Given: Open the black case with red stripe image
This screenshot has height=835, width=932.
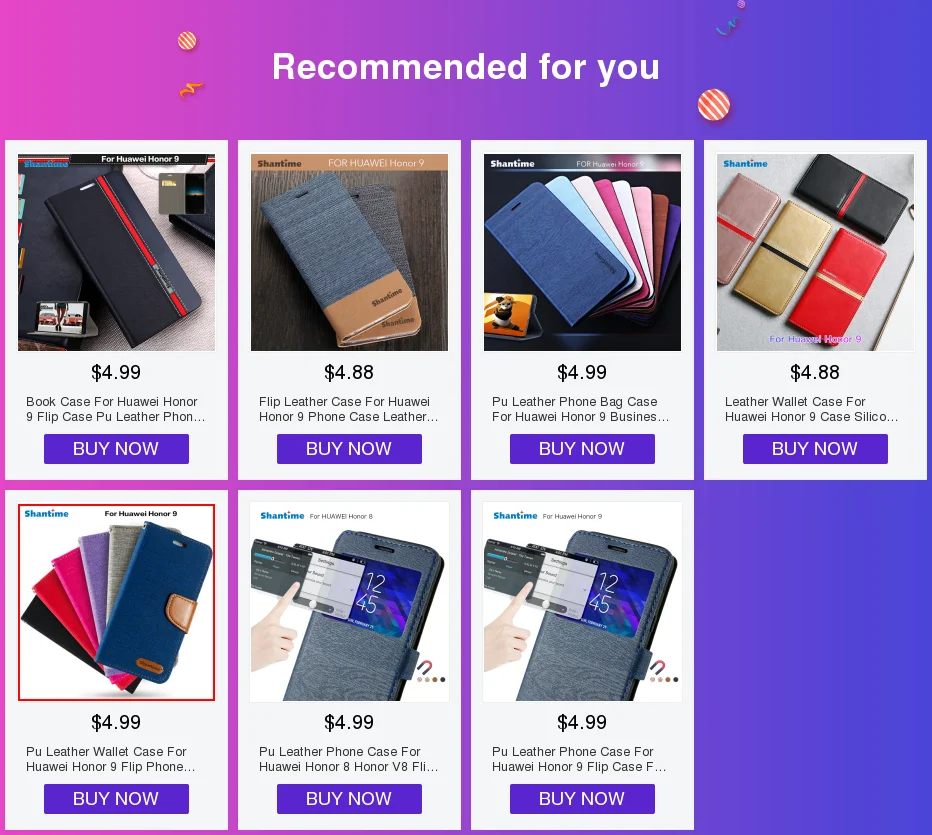Looking at the screenshot, I should 116,253.
